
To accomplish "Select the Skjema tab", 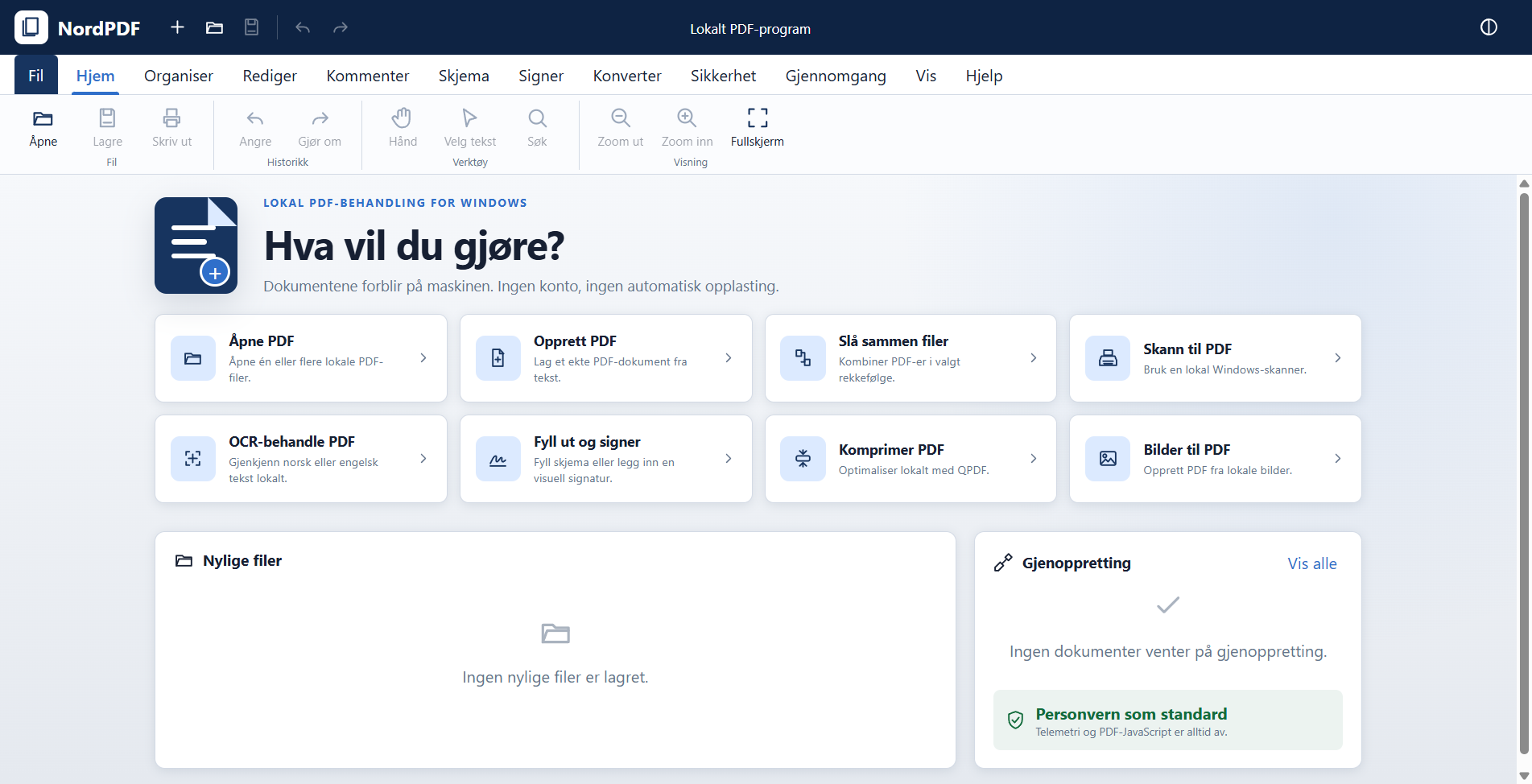I will point(464,75).
